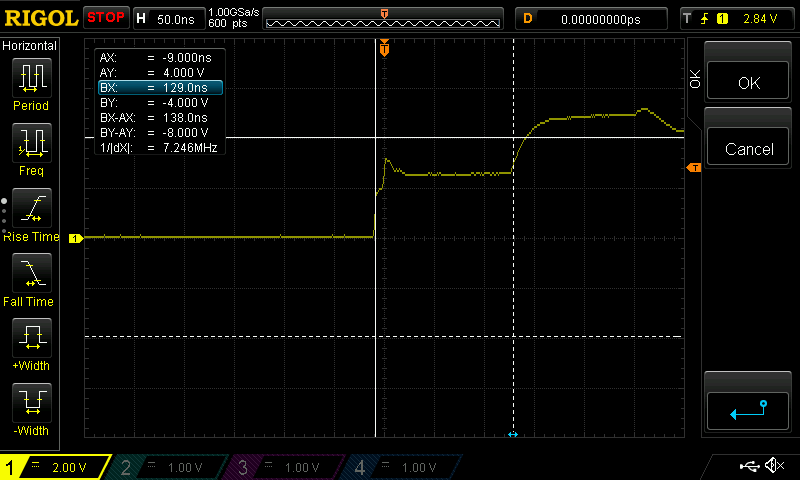Select the BX cursor value field
Viewport: 800px width, 480px height.
click(159, 88)
